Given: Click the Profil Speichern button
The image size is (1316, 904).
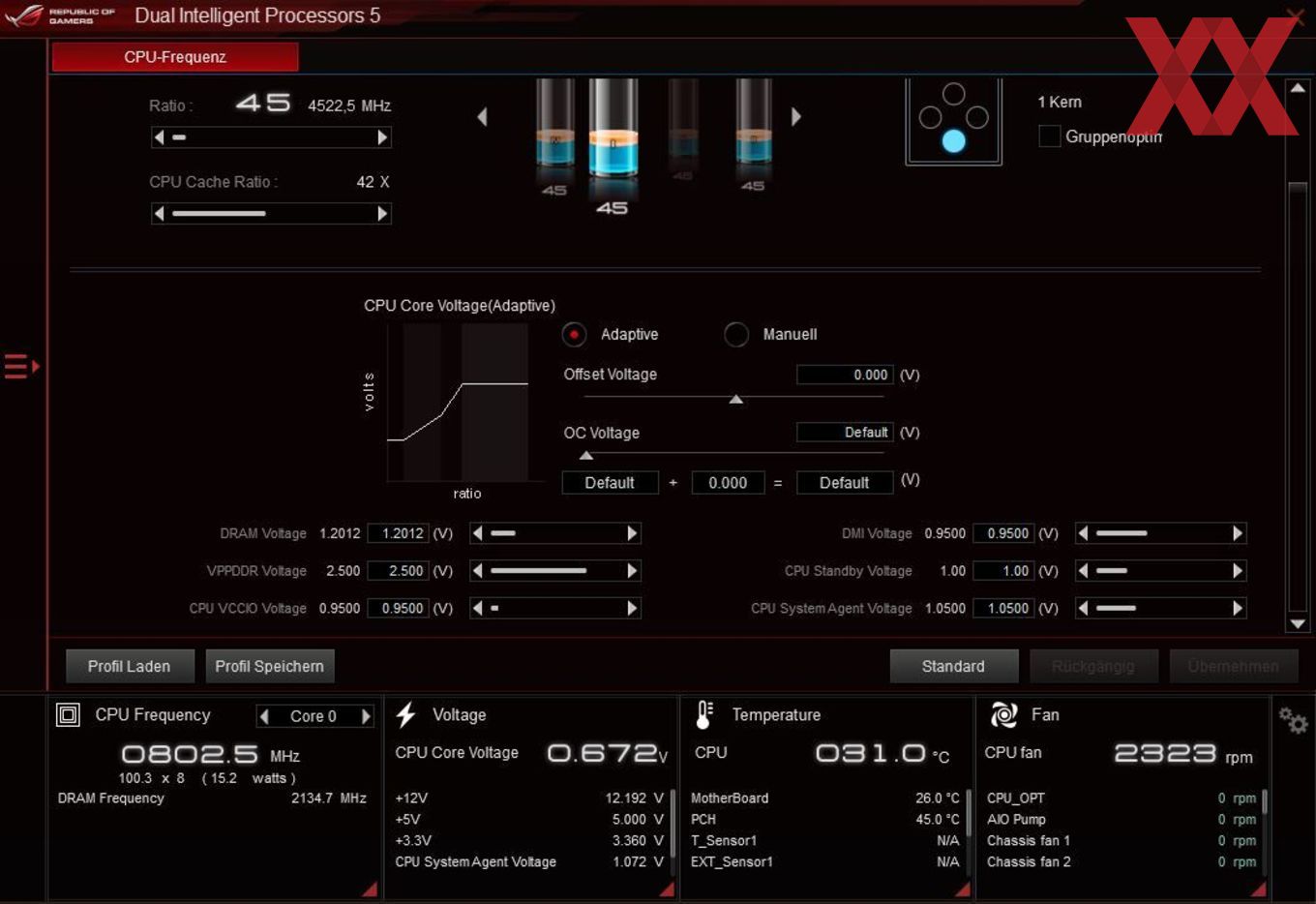Looking at the screenshot, I should click(270, 666).
